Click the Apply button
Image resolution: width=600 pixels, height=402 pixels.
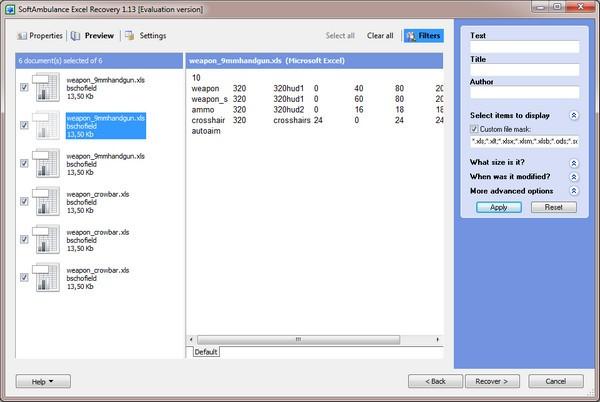pos(499,207)
